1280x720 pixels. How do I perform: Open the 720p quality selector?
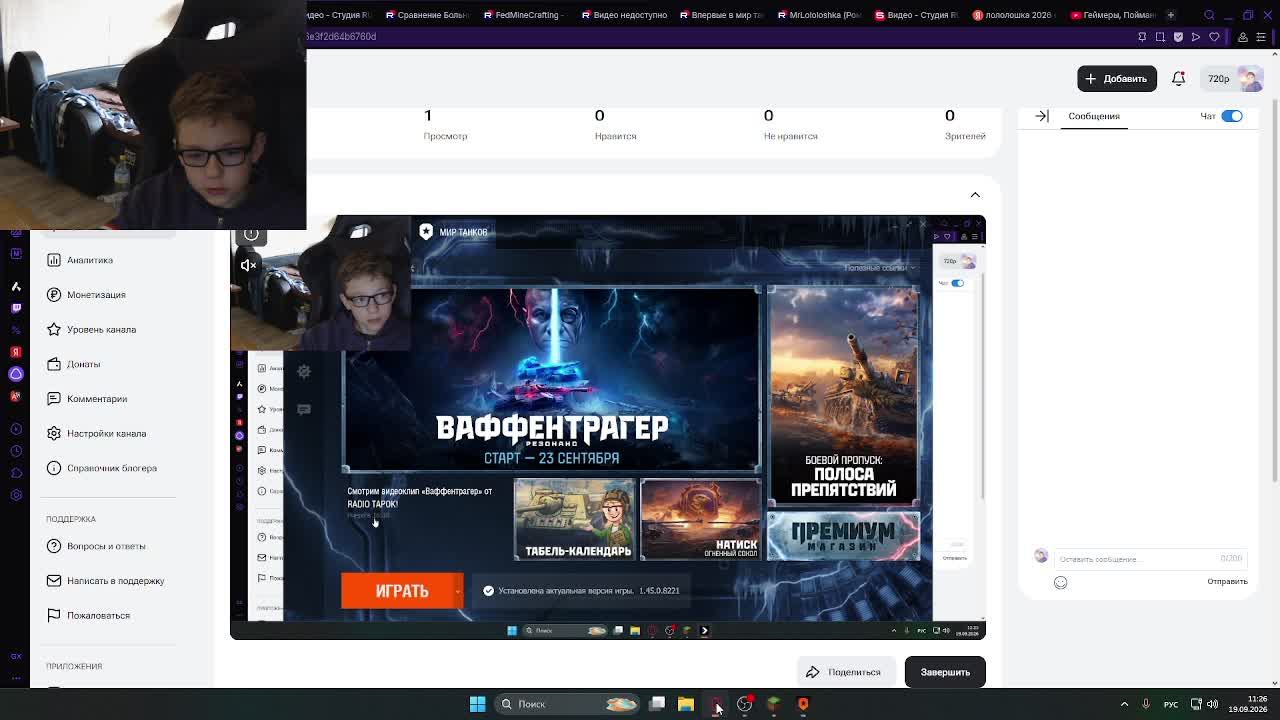click(1218, 79)
